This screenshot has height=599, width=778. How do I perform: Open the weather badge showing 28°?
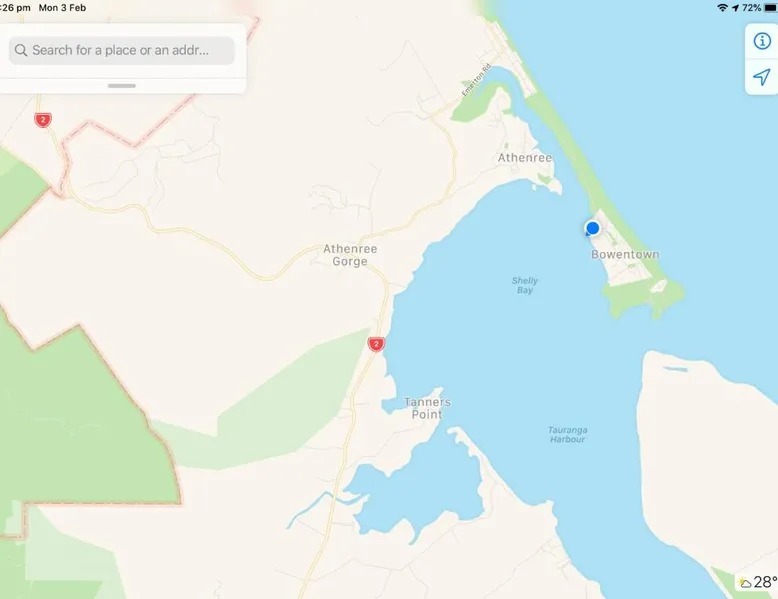pos(758,582)
